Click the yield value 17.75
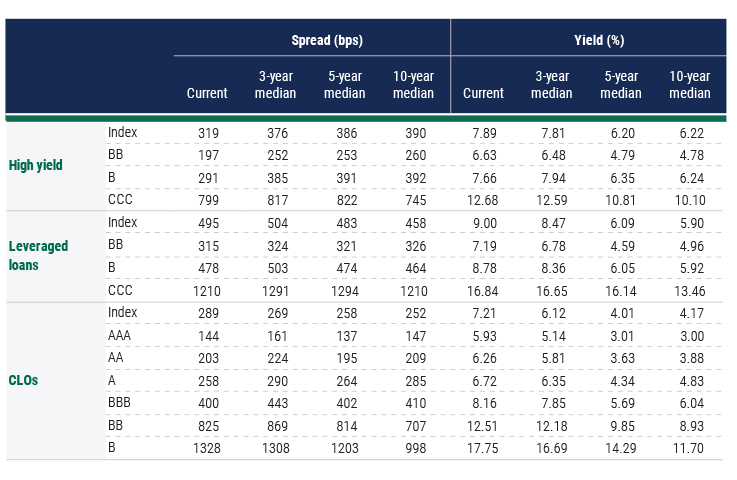 [x=483, y=448]
